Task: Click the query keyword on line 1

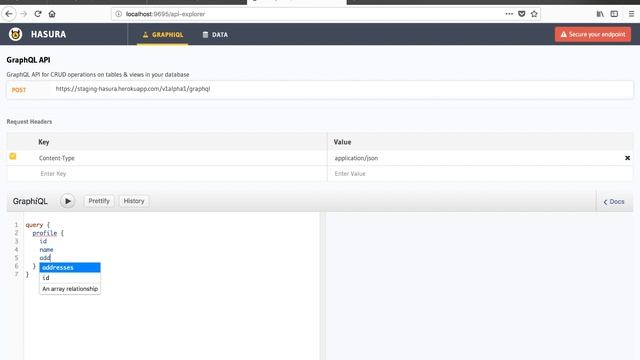Action: (x=34, y=225)
